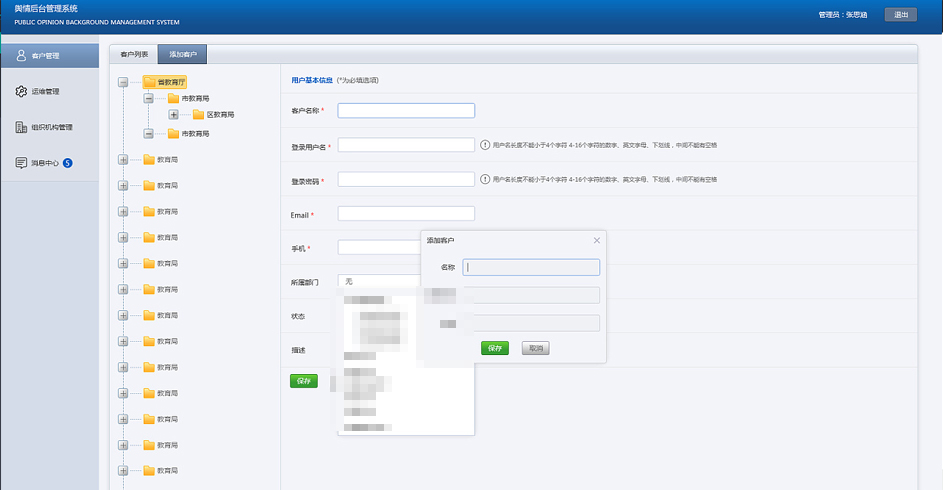Click the 组织机构管理 building icon

21,127
